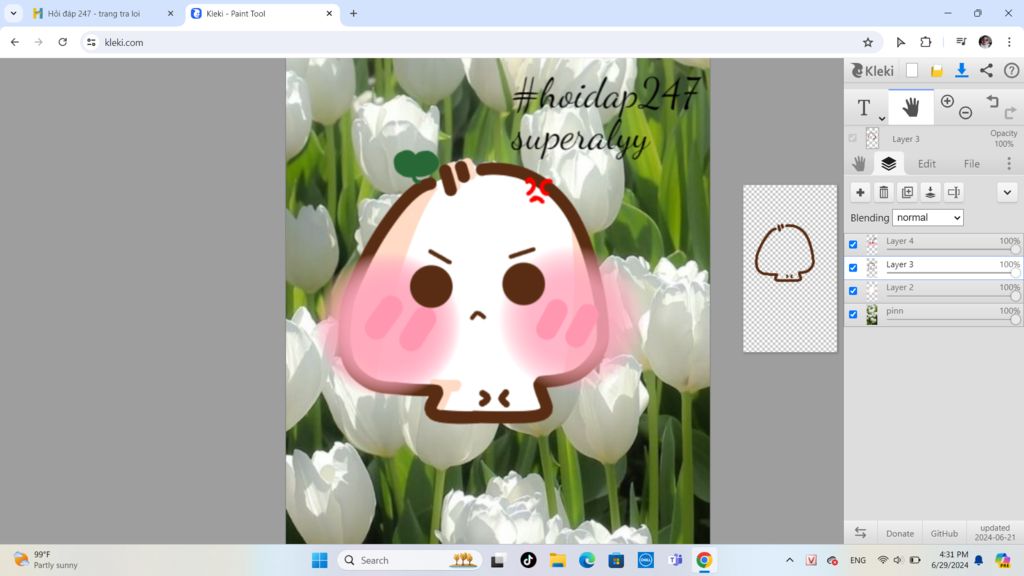
Task: Open the GitHub link
Action: (x=944, y=534)
